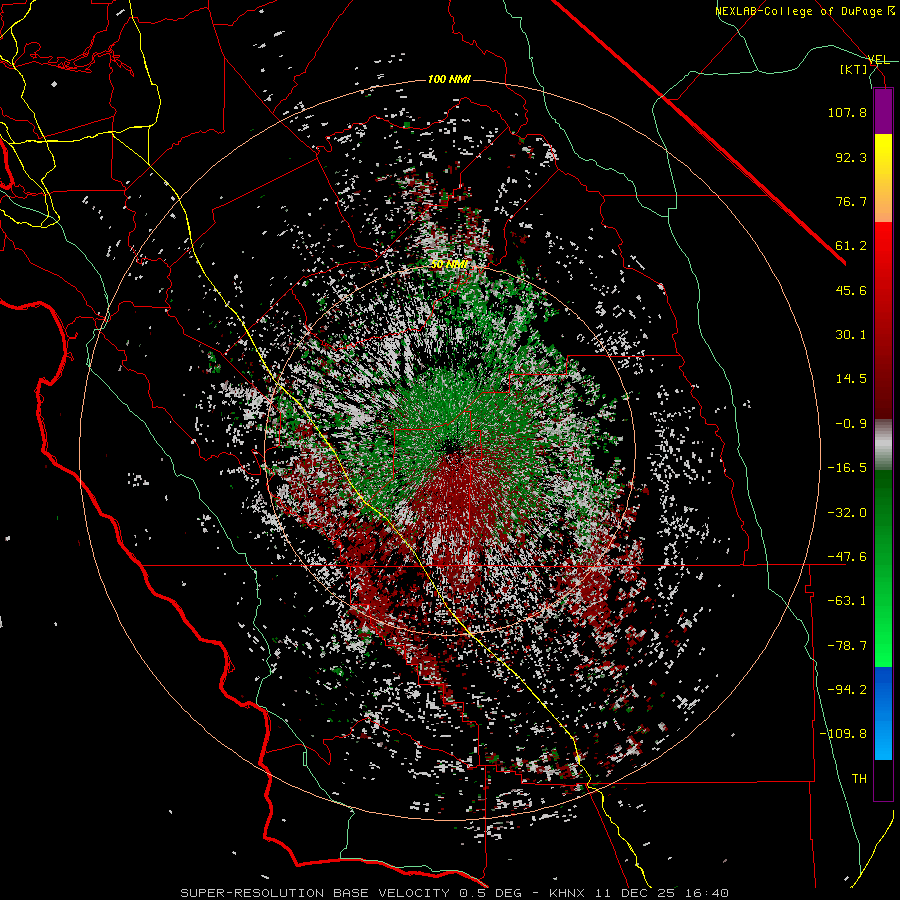Select the 45.6 legend value
The image size is (900, 900).
pos(851,290)
